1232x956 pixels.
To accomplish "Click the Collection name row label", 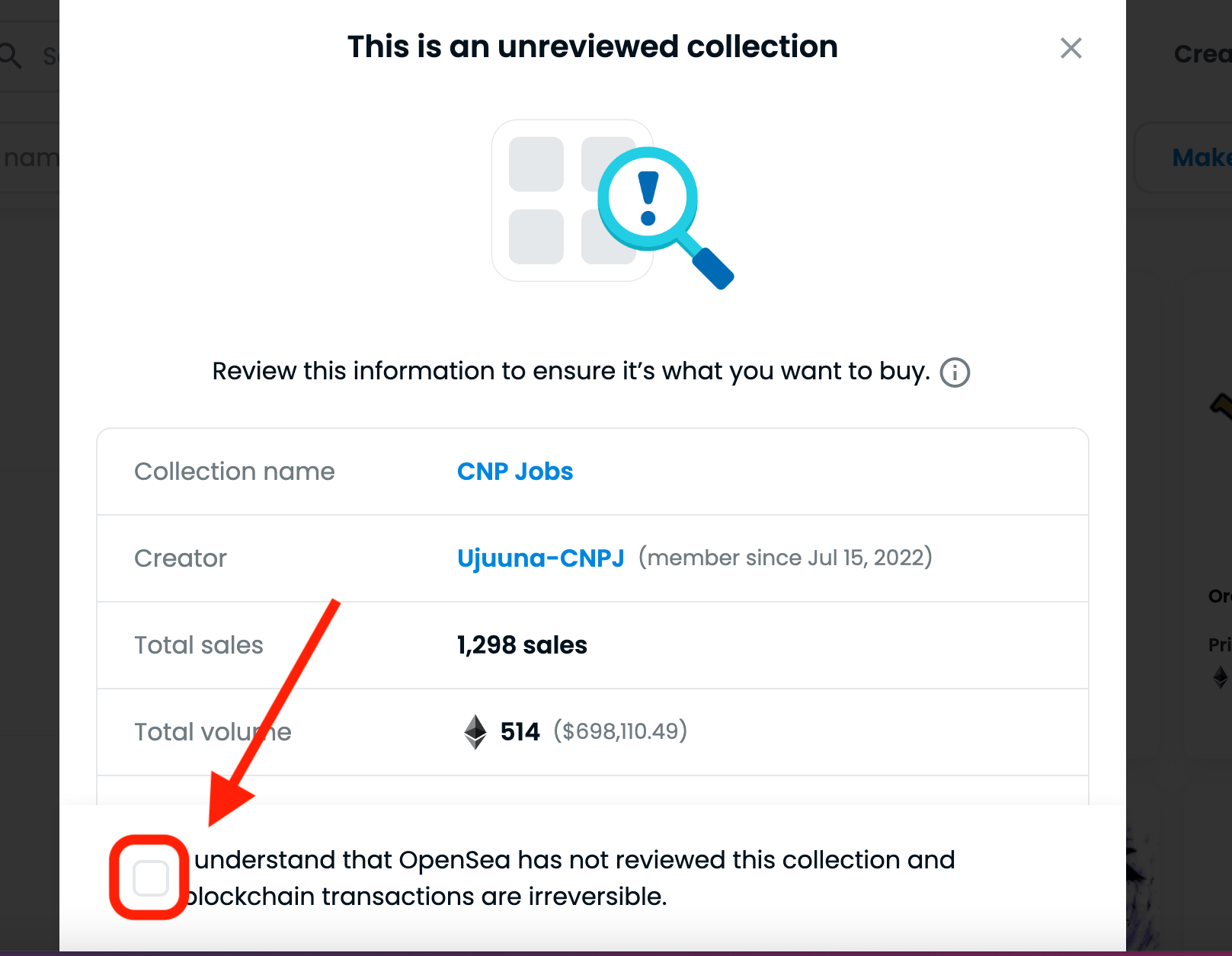I will click(x=235, y=472).
